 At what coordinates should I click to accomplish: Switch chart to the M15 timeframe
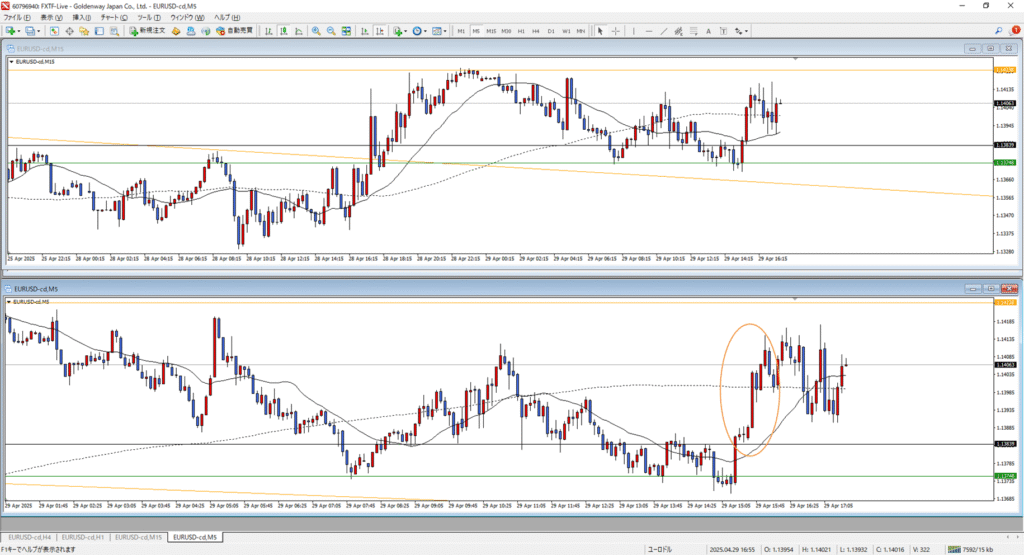tap(491, 31)
